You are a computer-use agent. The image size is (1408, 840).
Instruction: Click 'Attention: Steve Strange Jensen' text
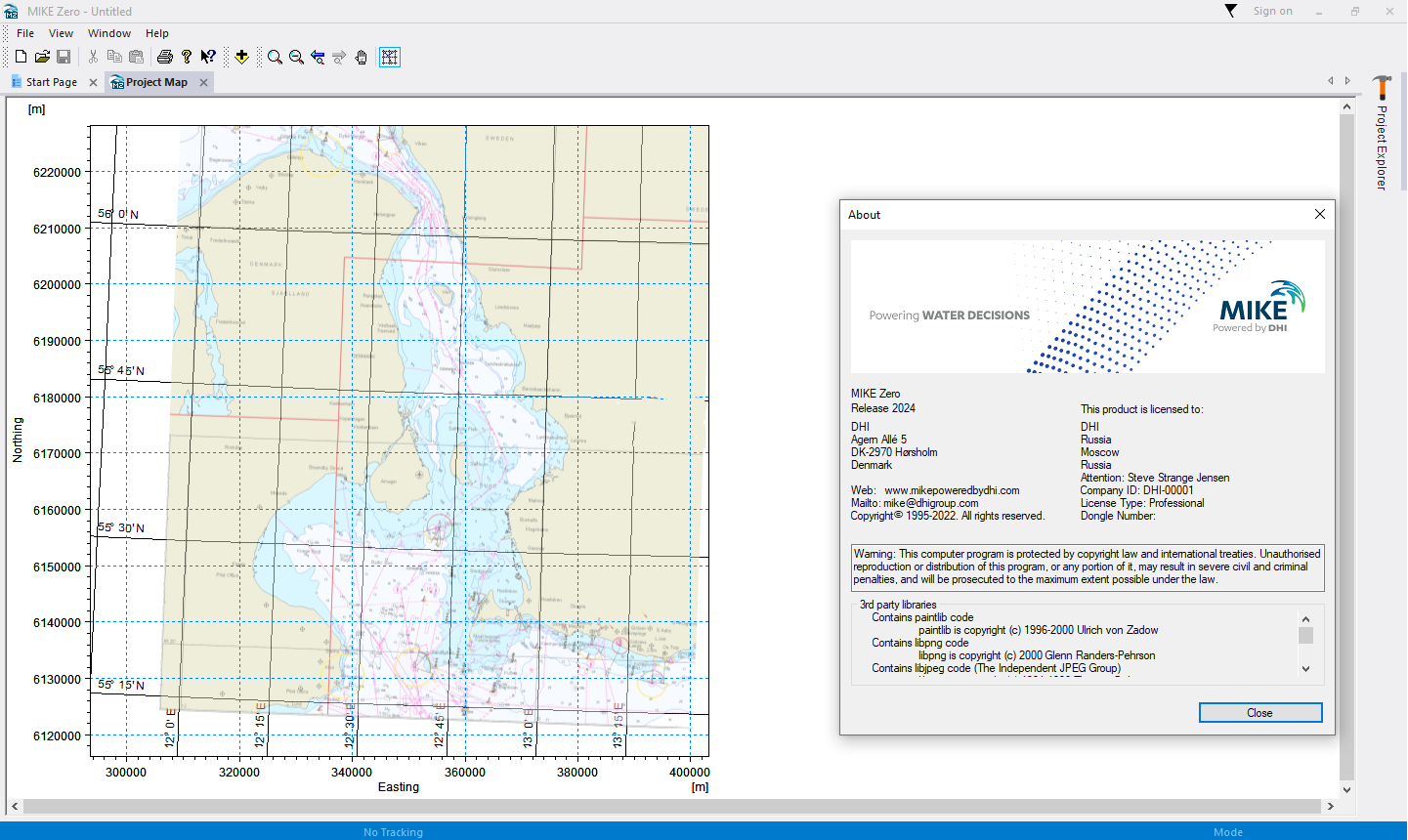(1155, 478)
